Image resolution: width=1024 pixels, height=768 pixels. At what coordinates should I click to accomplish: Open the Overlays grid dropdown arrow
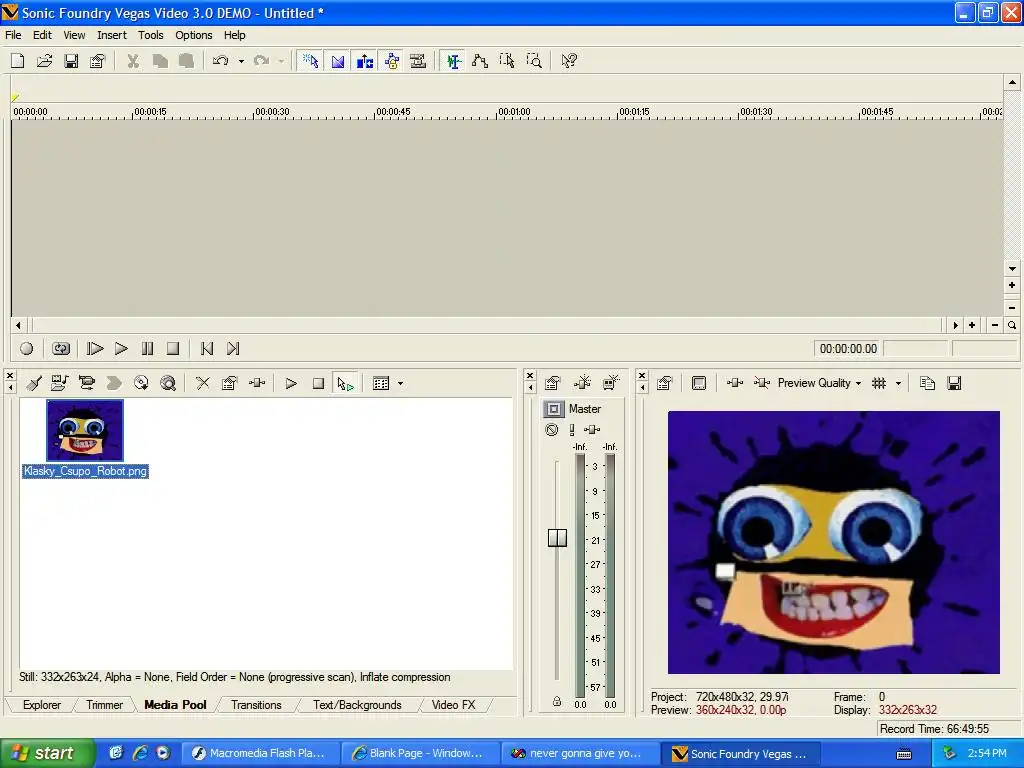point(899,383)
